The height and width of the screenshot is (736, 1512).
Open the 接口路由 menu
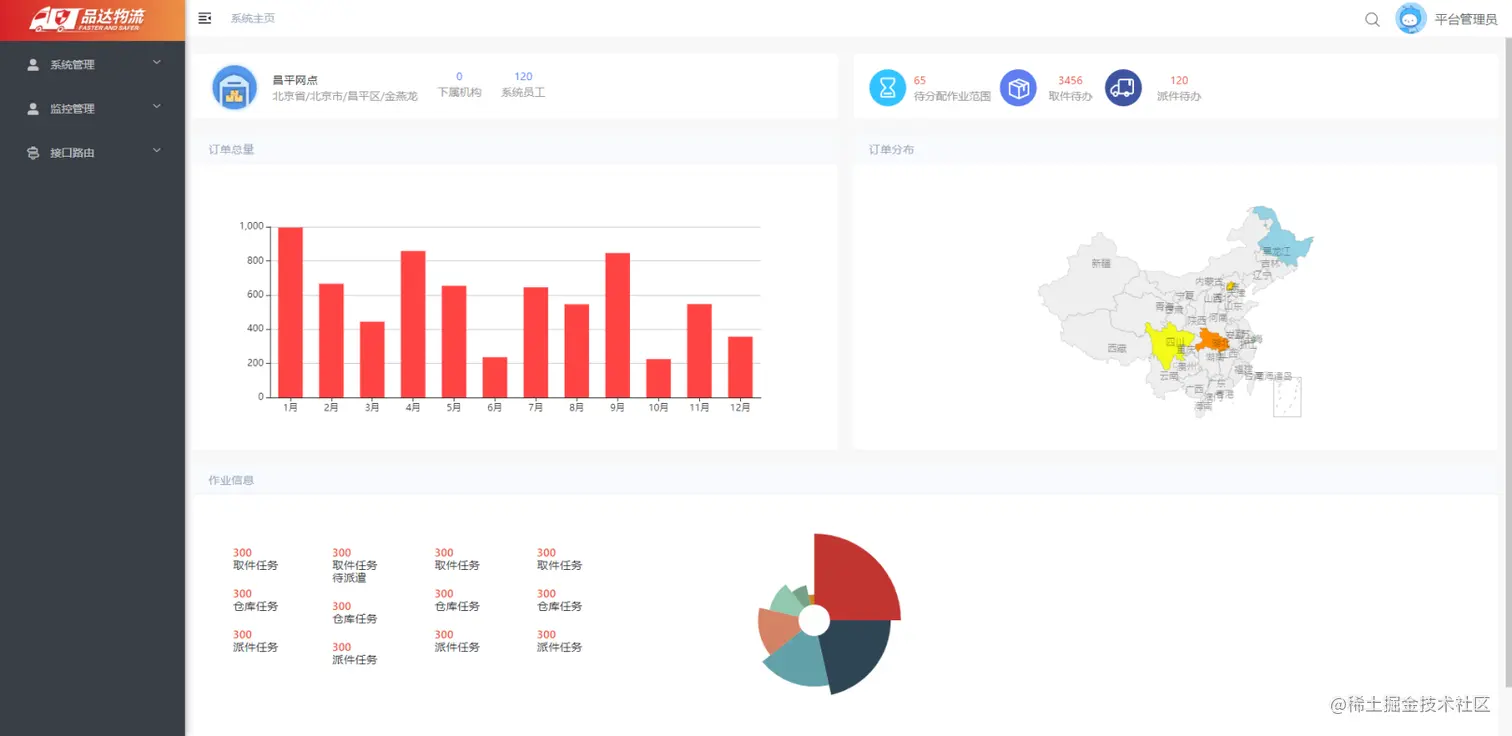[x=92, y=153]
